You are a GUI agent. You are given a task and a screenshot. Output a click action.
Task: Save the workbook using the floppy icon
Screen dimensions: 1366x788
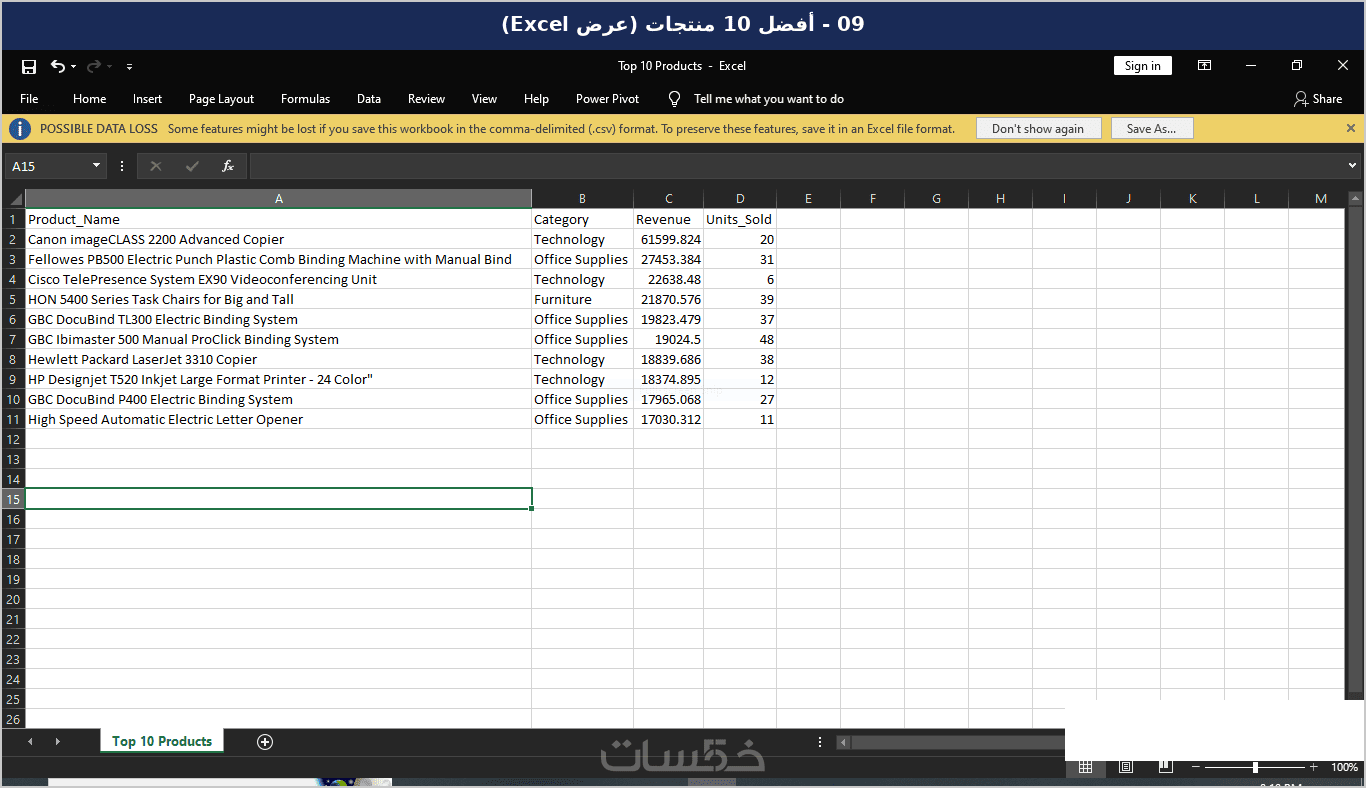(29, 66)
